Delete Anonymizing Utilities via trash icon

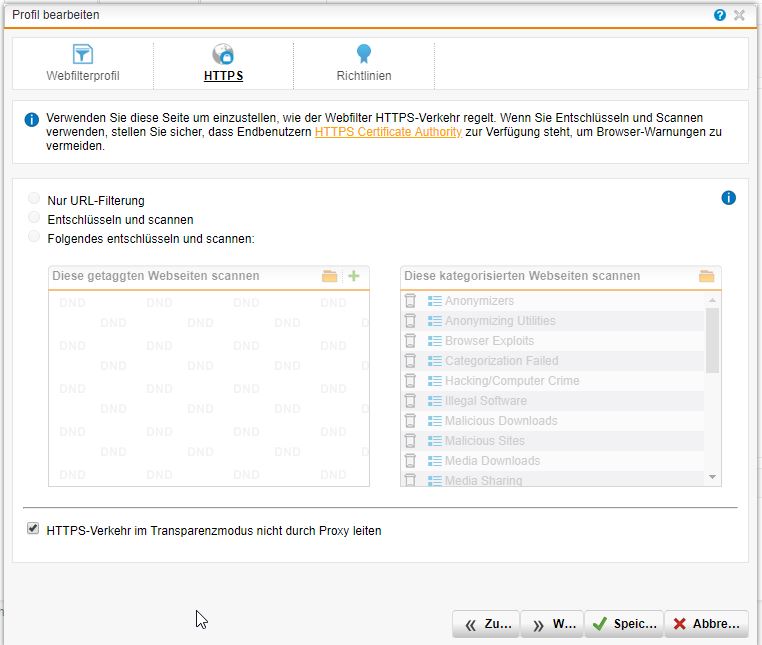pos(410,321)
